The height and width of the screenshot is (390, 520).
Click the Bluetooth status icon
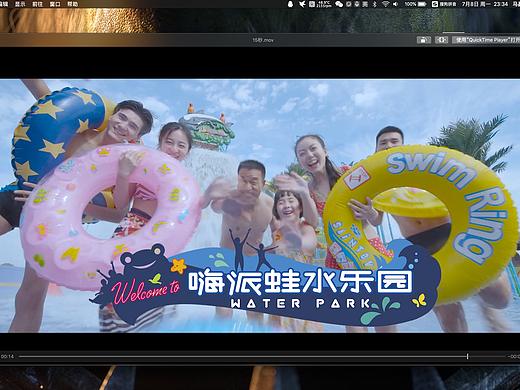coord(375,4)
